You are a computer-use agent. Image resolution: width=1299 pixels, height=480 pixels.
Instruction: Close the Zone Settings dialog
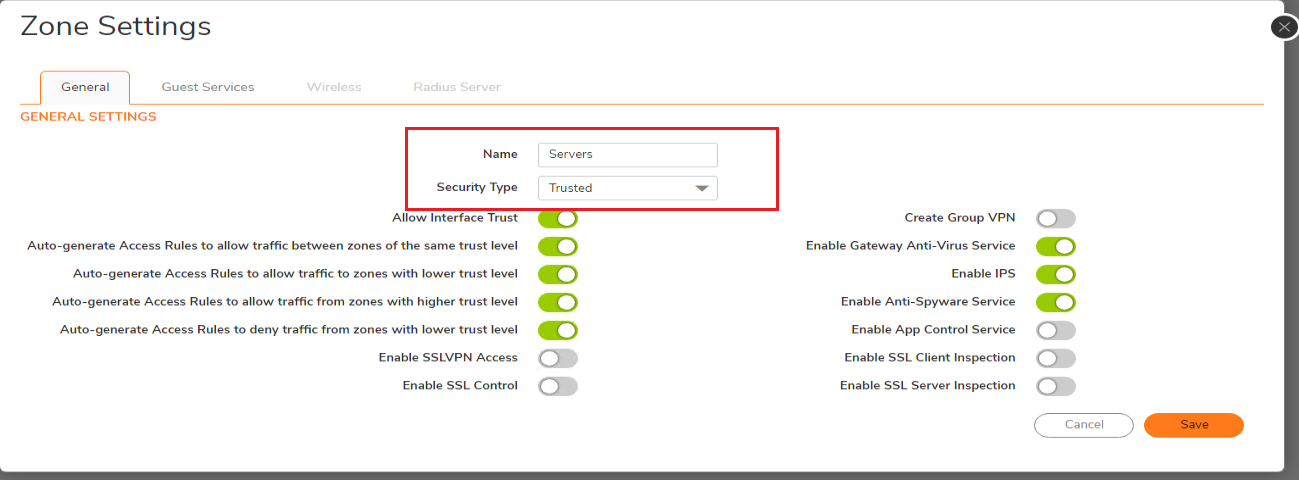[x=1284, y=28]
